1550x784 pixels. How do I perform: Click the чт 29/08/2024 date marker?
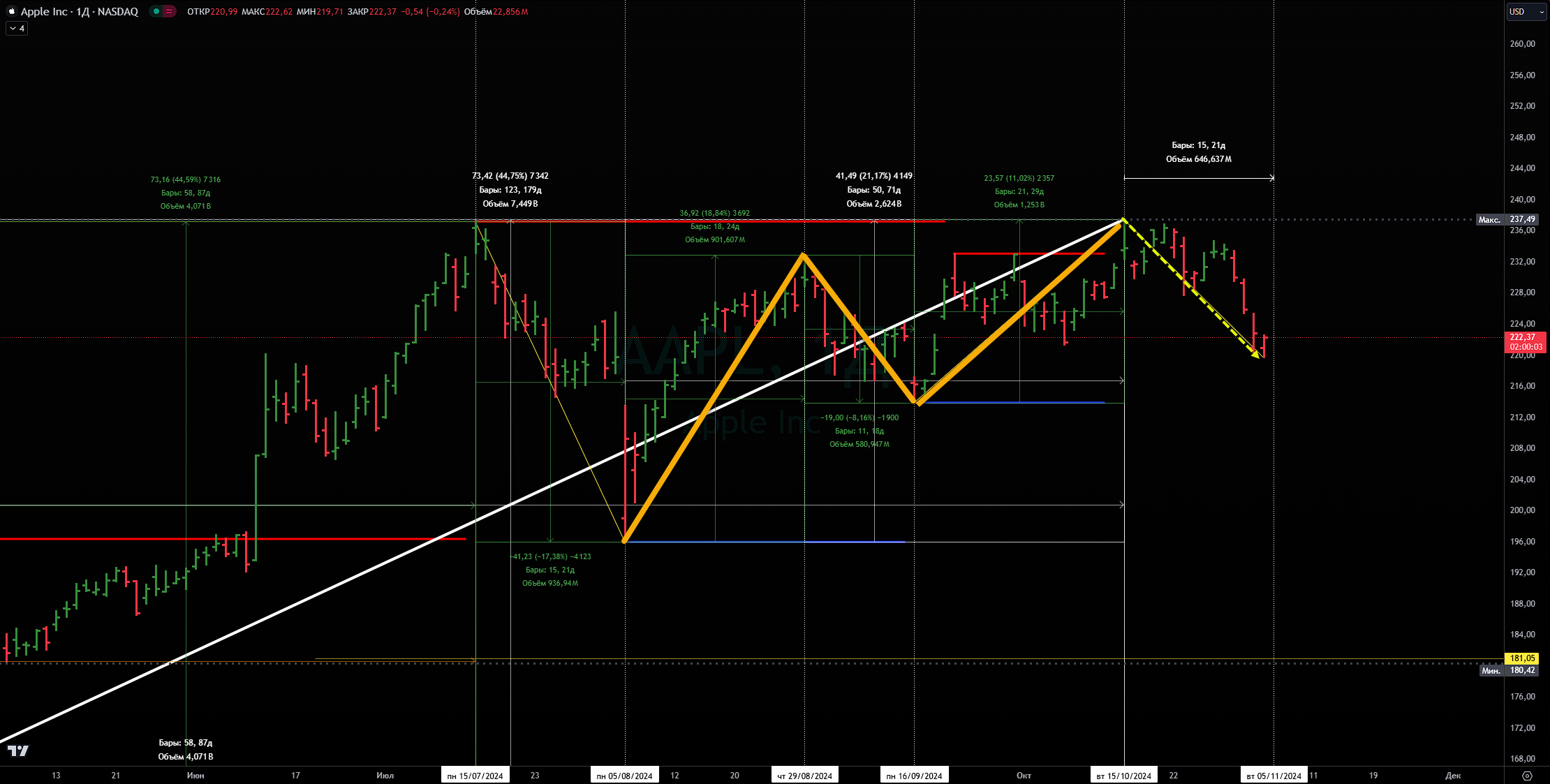tap(804, 776)
